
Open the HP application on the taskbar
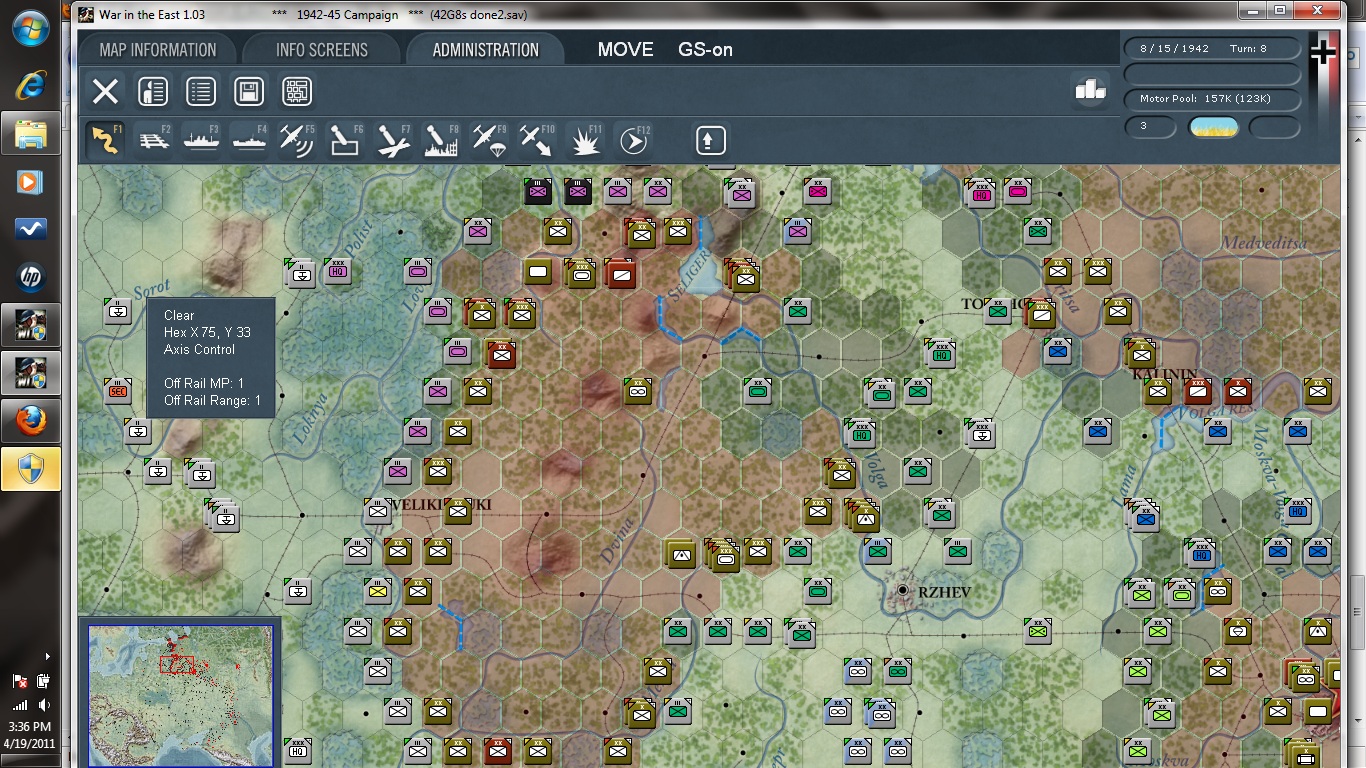[30, 278]
